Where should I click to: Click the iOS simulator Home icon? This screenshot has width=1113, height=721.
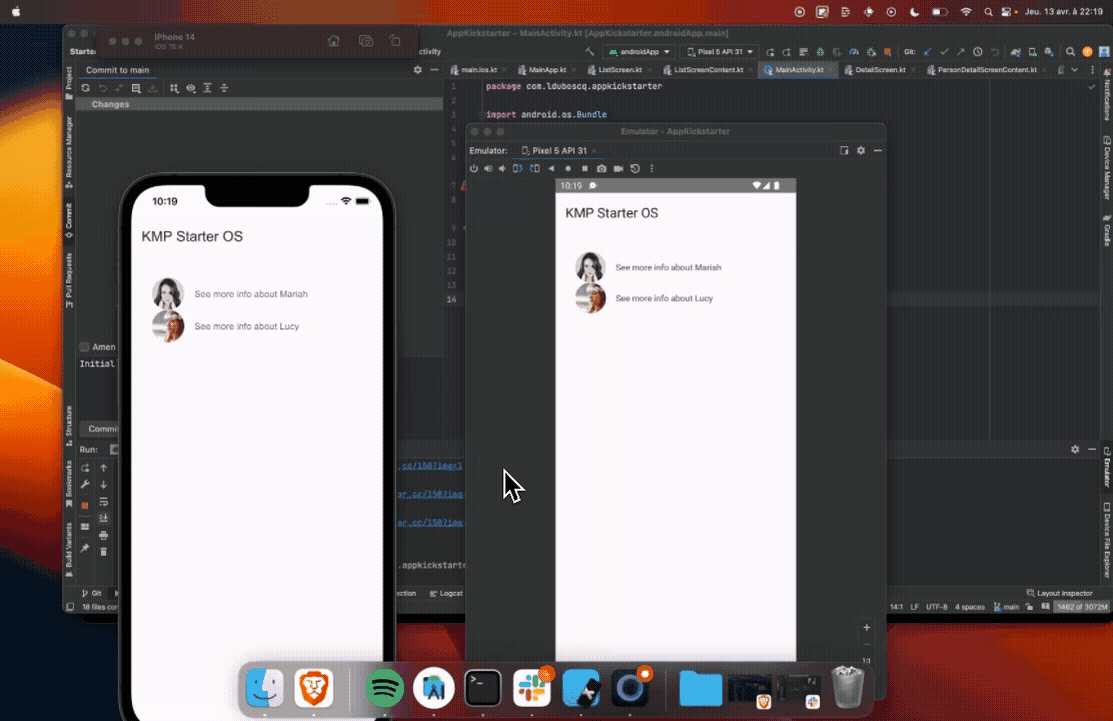pyautogui.click(x=334, y=41)
